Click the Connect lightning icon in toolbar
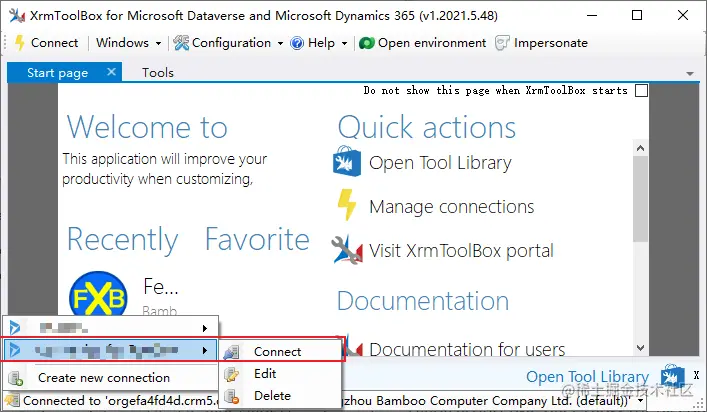The image size is (707, 412). click(19, 43)
